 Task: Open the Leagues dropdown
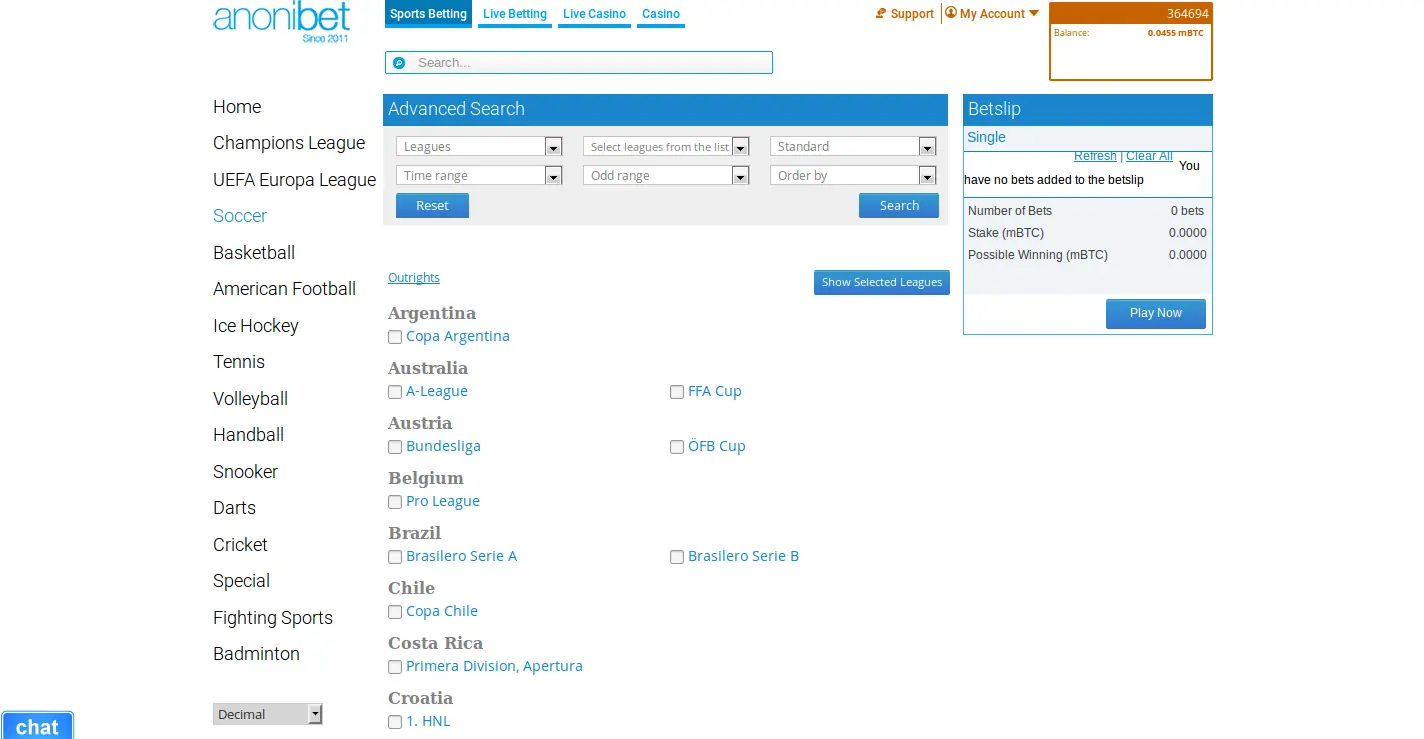479,147
